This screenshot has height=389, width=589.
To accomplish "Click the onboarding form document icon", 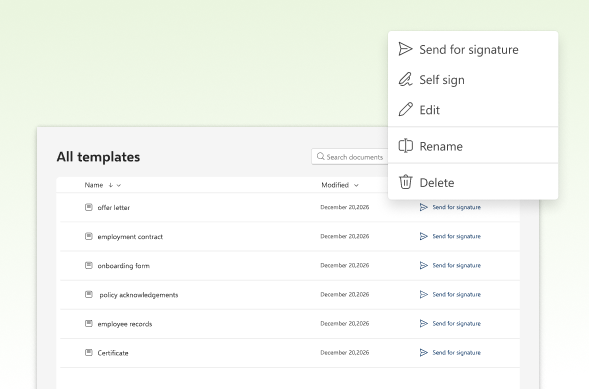I will click(89, 265).
